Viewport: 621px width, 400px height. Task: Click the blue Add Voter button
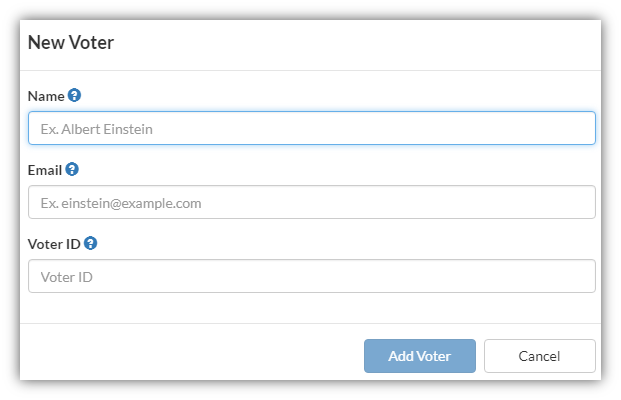point(420,356)
